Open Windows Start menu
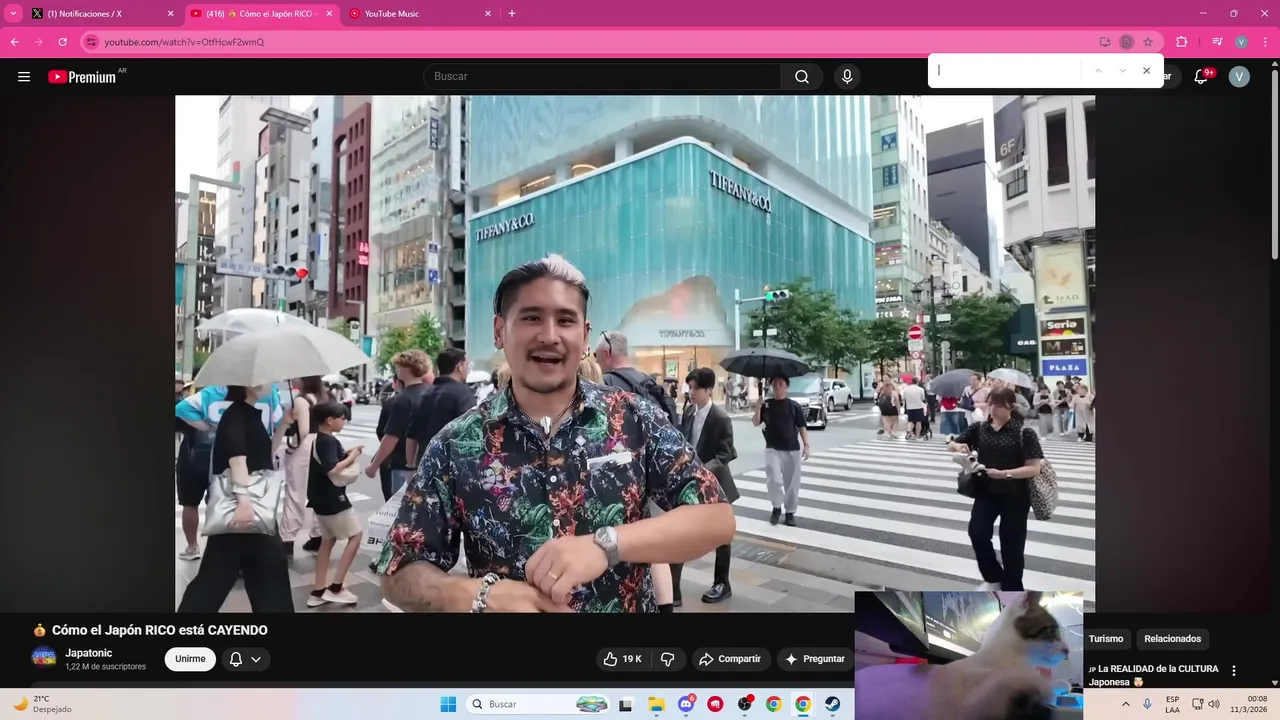Screen dimensions: 1280x720 448,704
